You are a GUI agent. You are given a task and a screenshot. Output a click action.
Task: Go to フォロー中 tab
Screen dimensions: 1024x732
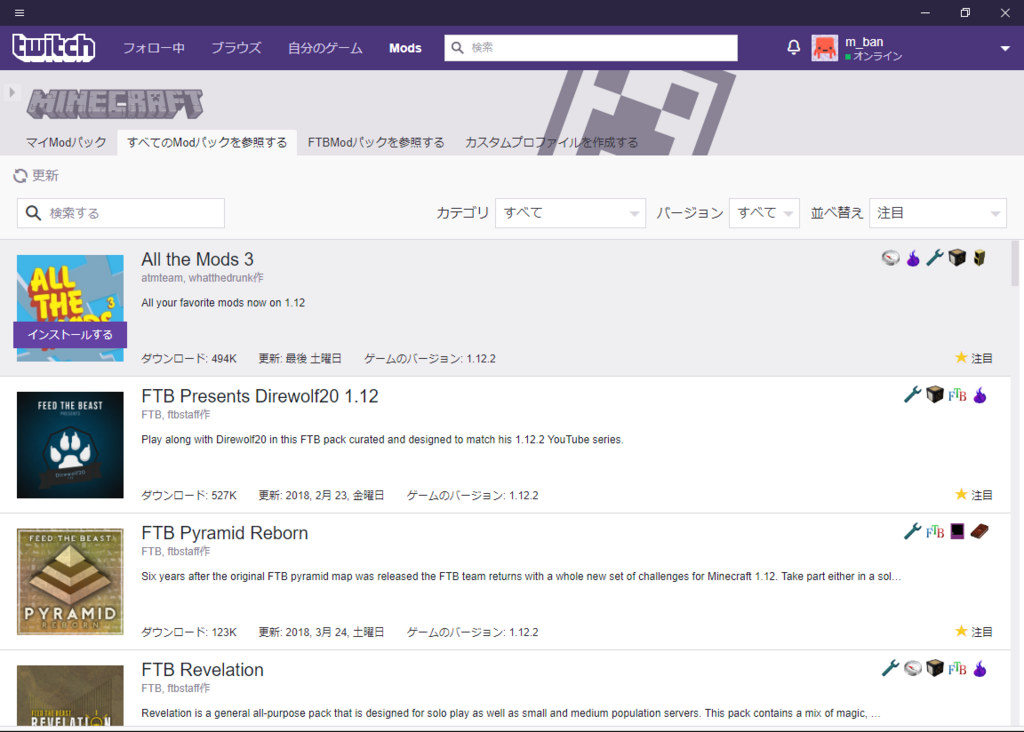coord(154,48)
